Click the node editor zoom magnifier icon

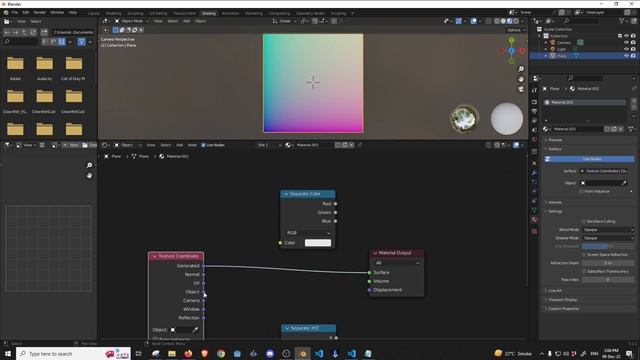[89, 165]
